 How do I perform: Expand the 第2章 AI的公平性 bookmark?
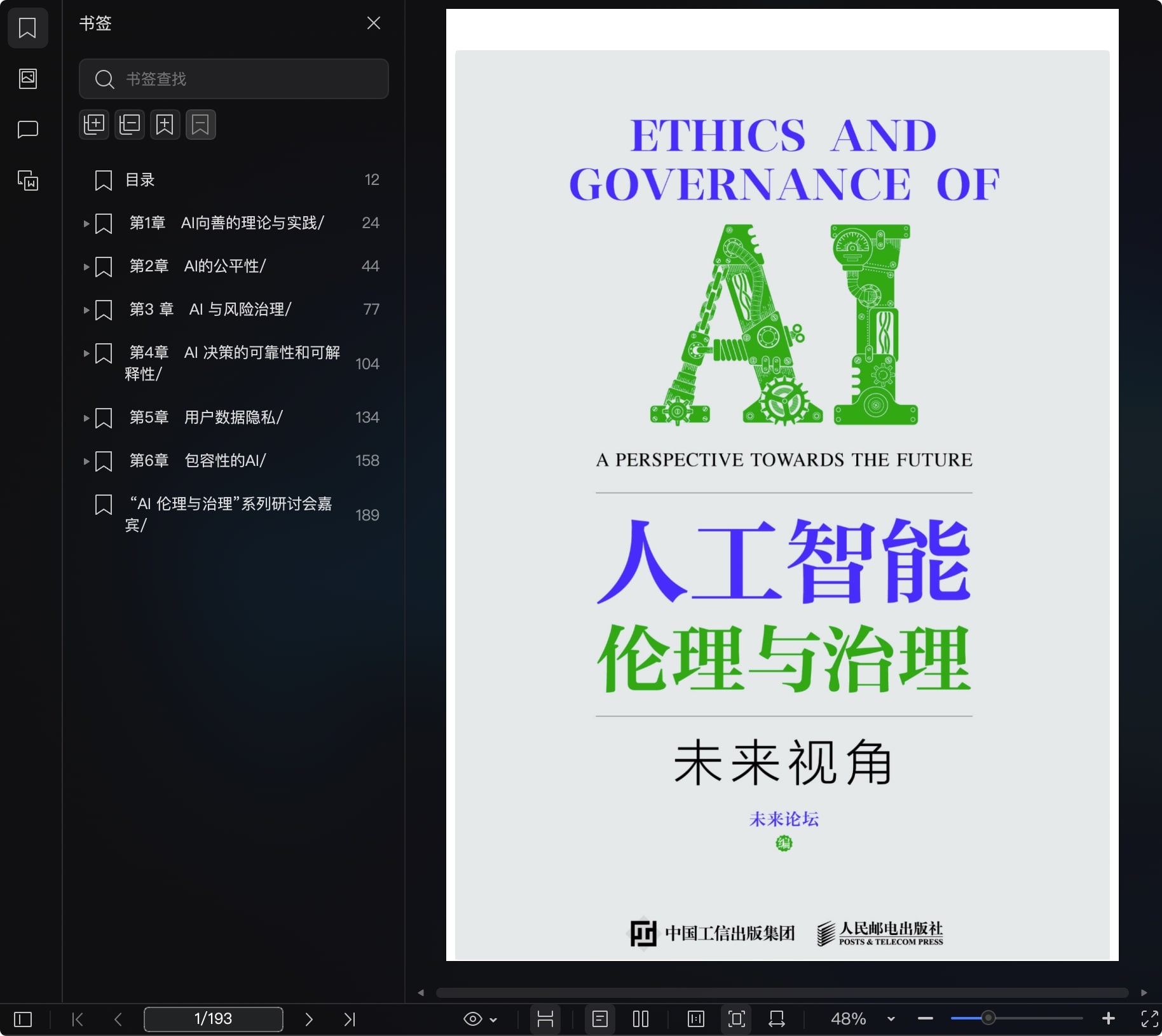click(x=86, y=267)
